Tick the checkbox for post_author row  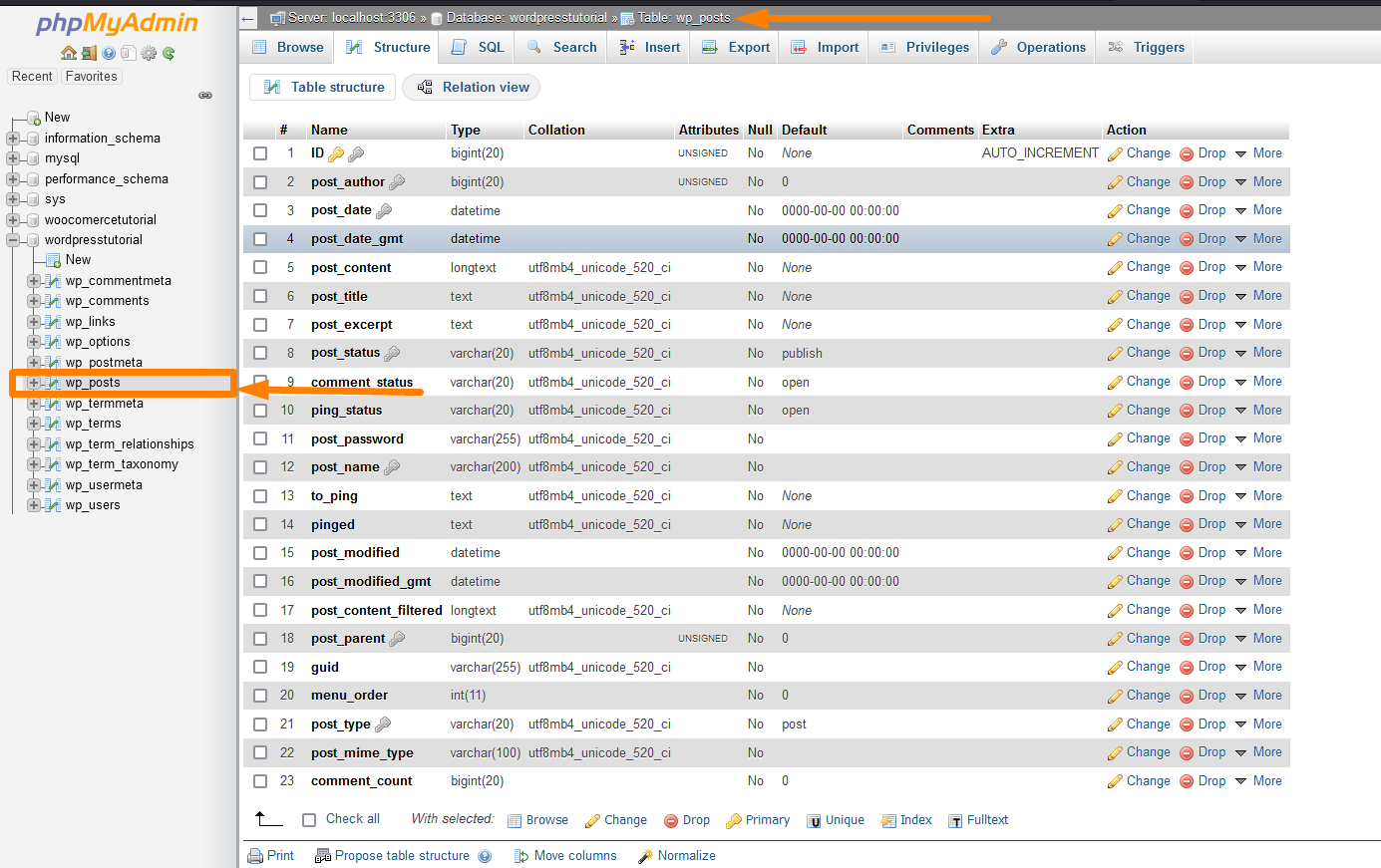pos(260,182)
